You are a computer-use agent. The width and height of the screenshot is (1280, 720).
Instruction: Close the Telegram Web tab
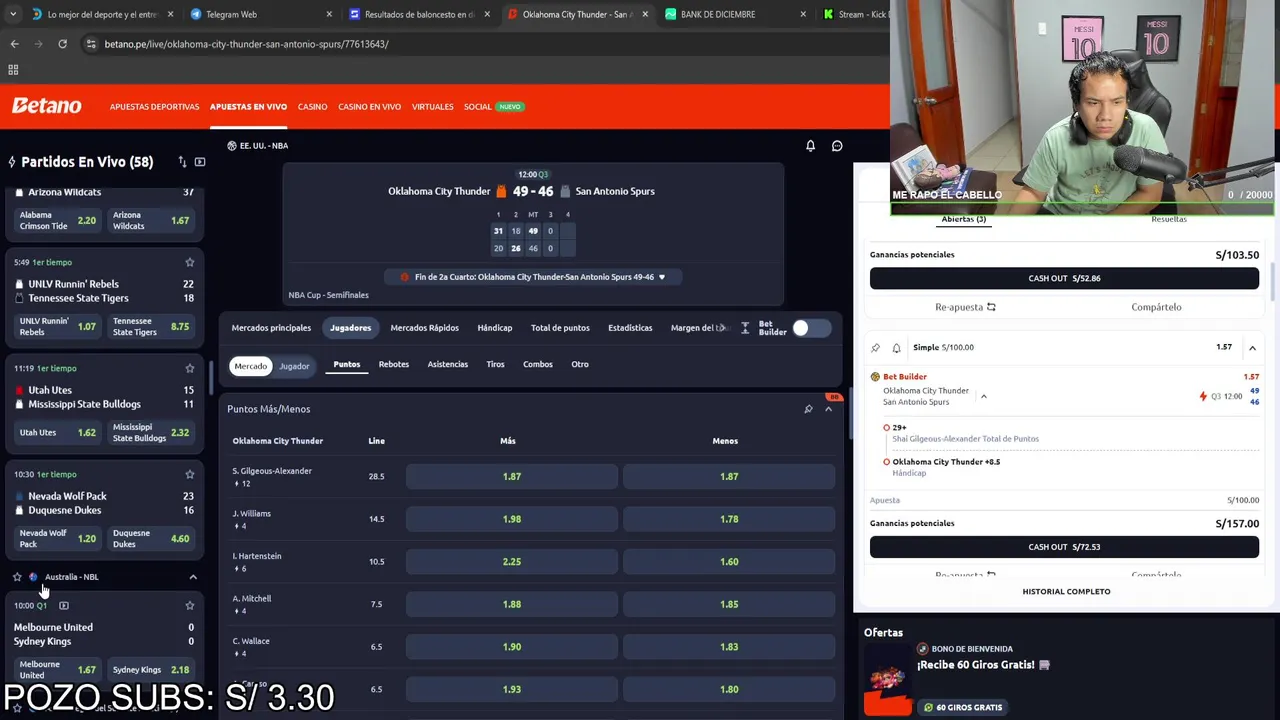(329, 14)
